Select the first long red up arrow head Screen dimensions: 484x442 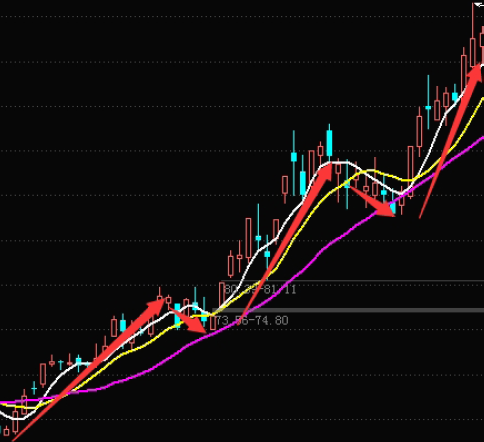pyautogui.click(x=157, y=305)
